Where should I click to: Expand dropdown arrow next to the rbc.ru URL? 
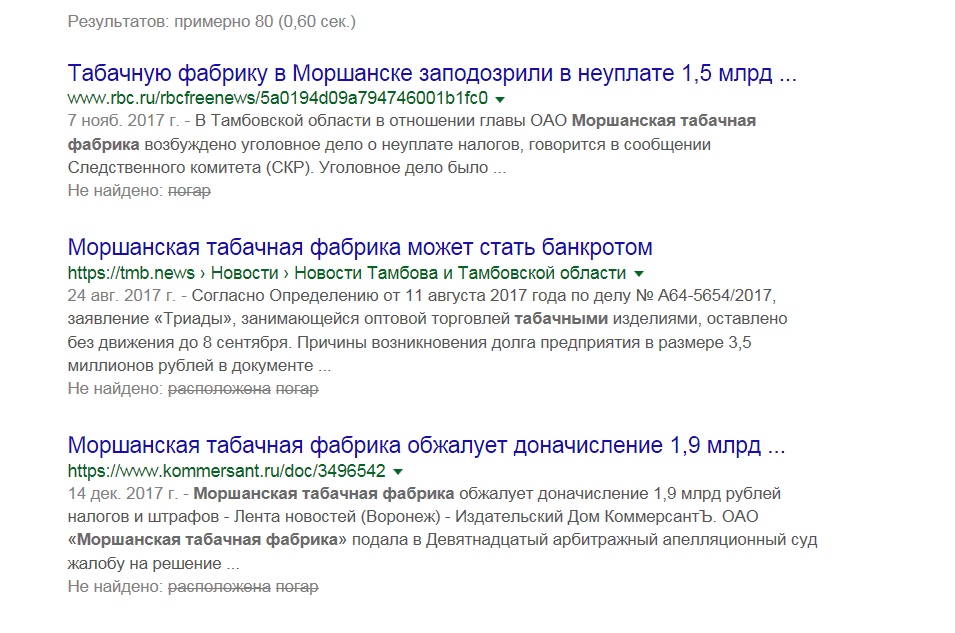pyautogui.click(x=500, y=99)
